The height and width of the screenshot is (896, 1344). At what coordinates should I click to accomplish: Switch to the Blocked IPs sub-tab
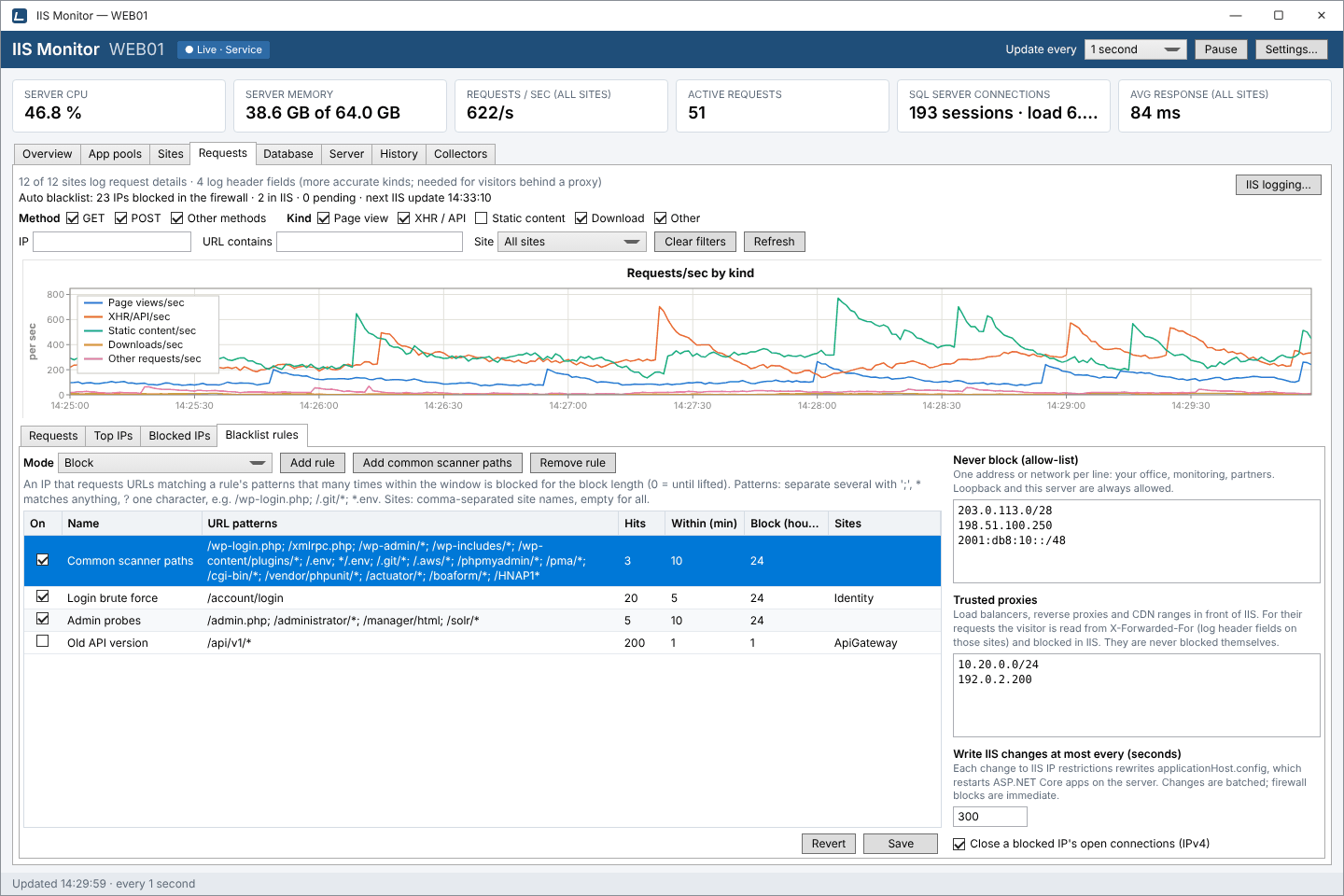[179, 436]
